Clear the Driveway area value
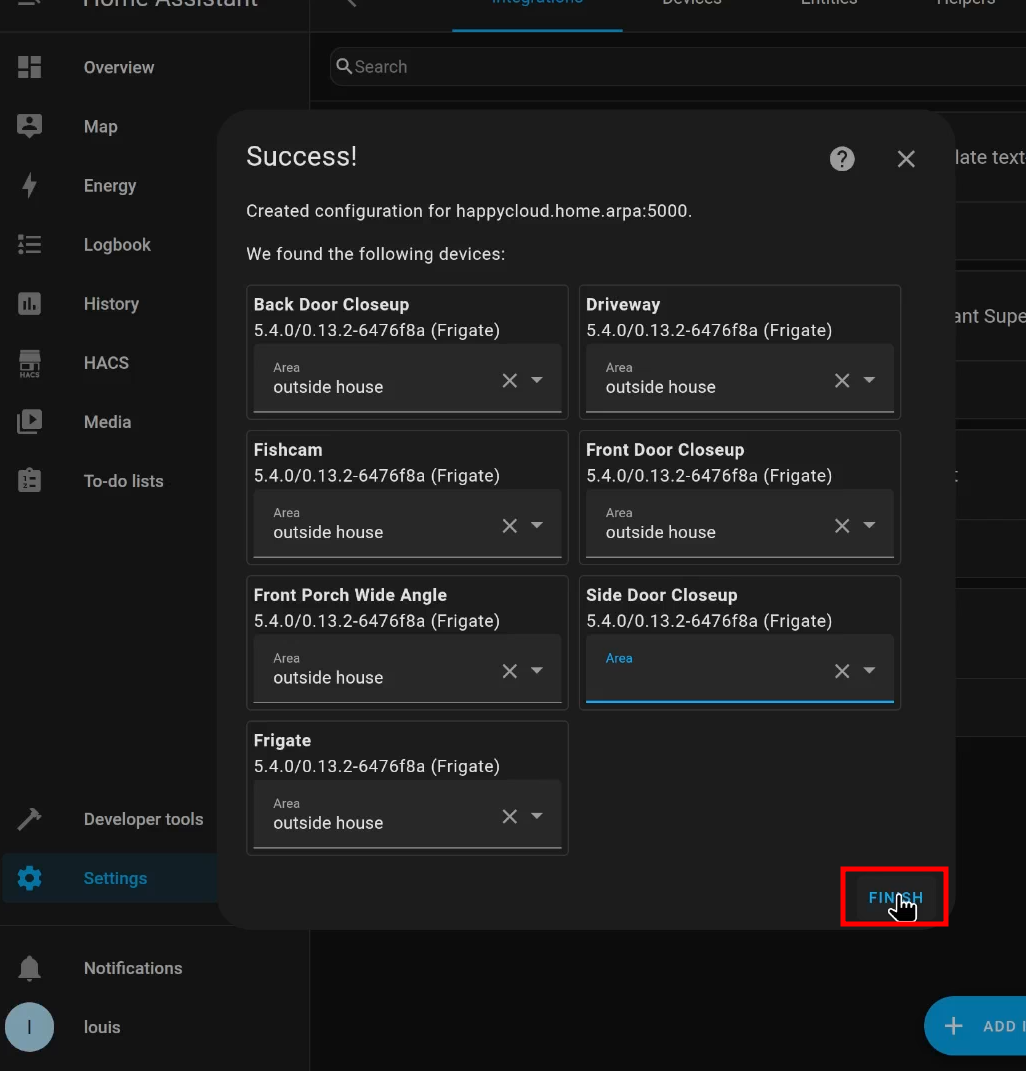 coord(842,380)
